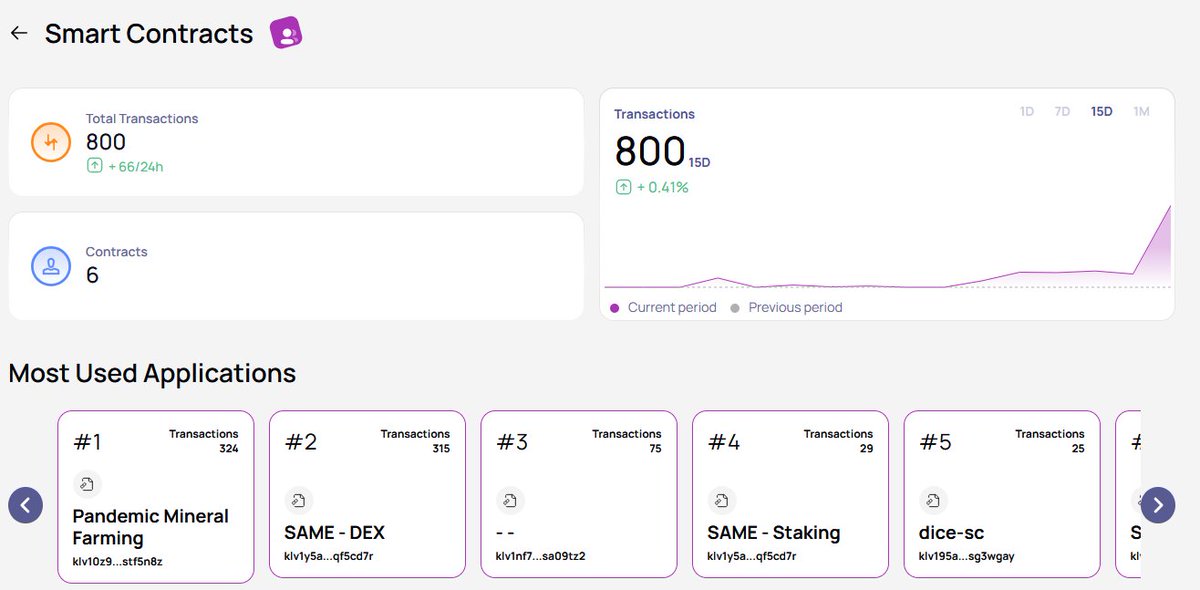Click the klv1y5a...qf5cd7r address under SAME - DEX

(329, 556)
